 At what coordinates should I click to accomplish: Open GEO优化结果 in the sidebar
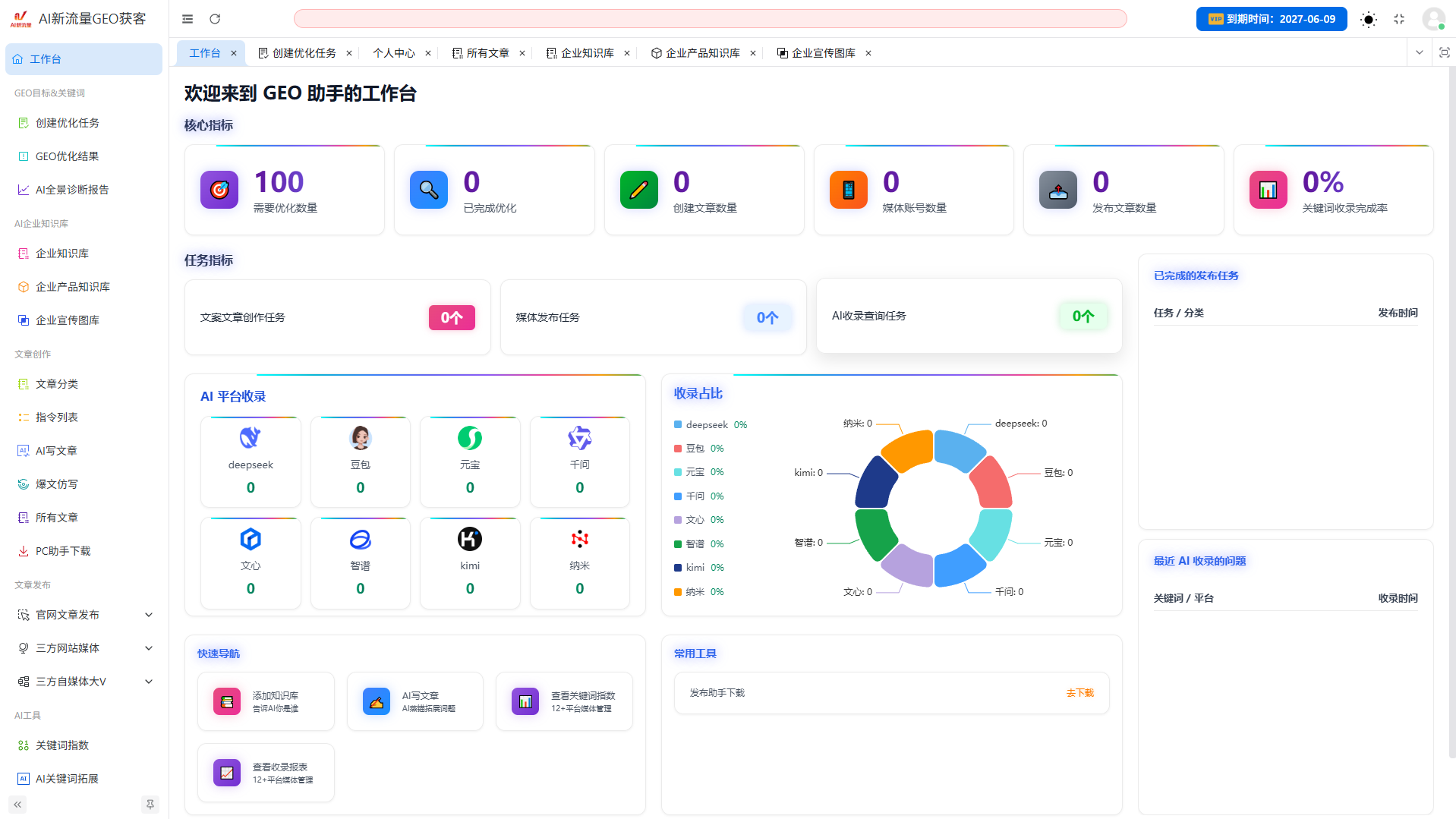click(x=84, y=156)
